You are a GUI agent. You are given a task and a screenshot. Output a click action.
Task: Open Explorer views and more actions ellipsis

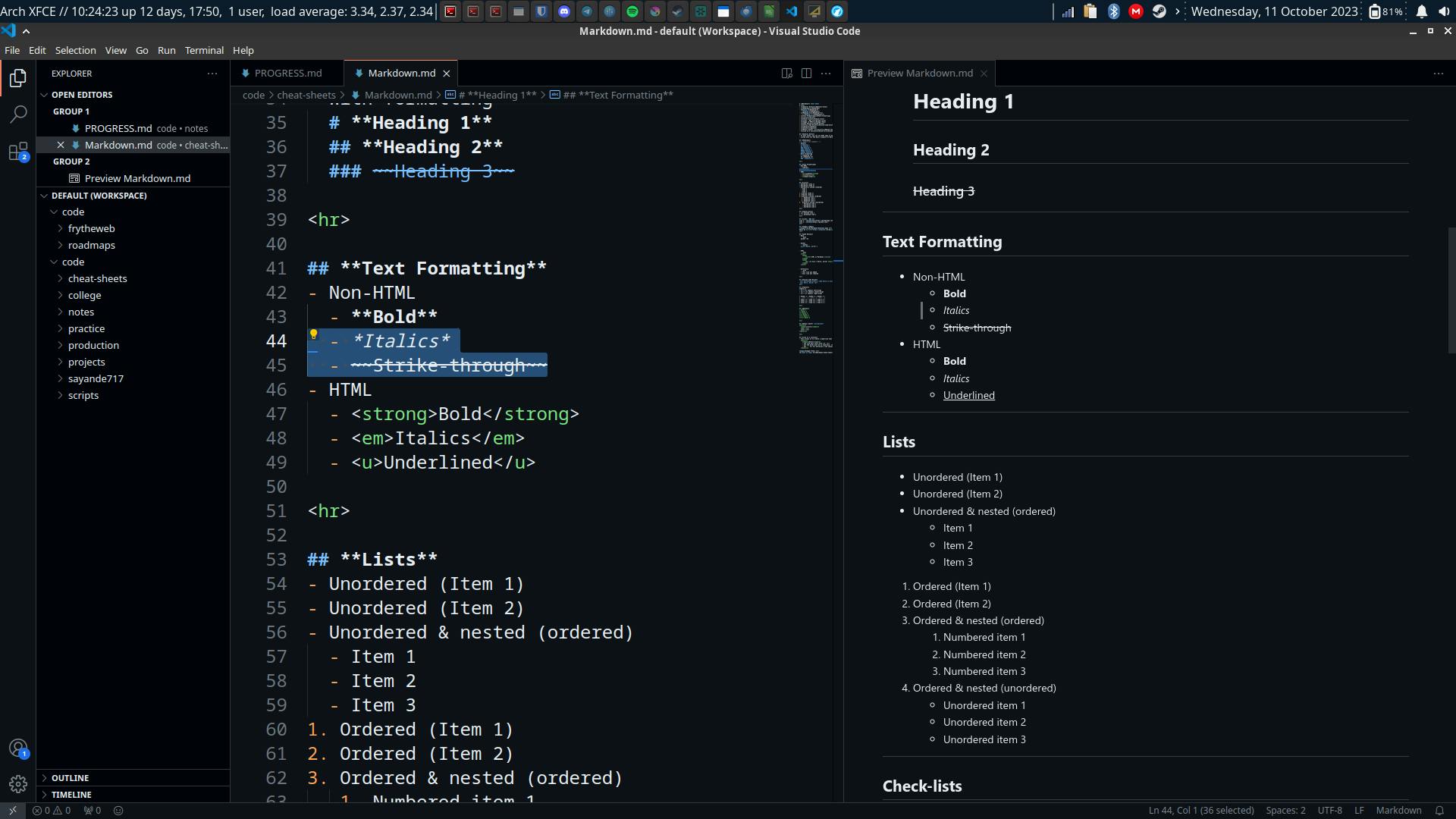tap(212, 74)
